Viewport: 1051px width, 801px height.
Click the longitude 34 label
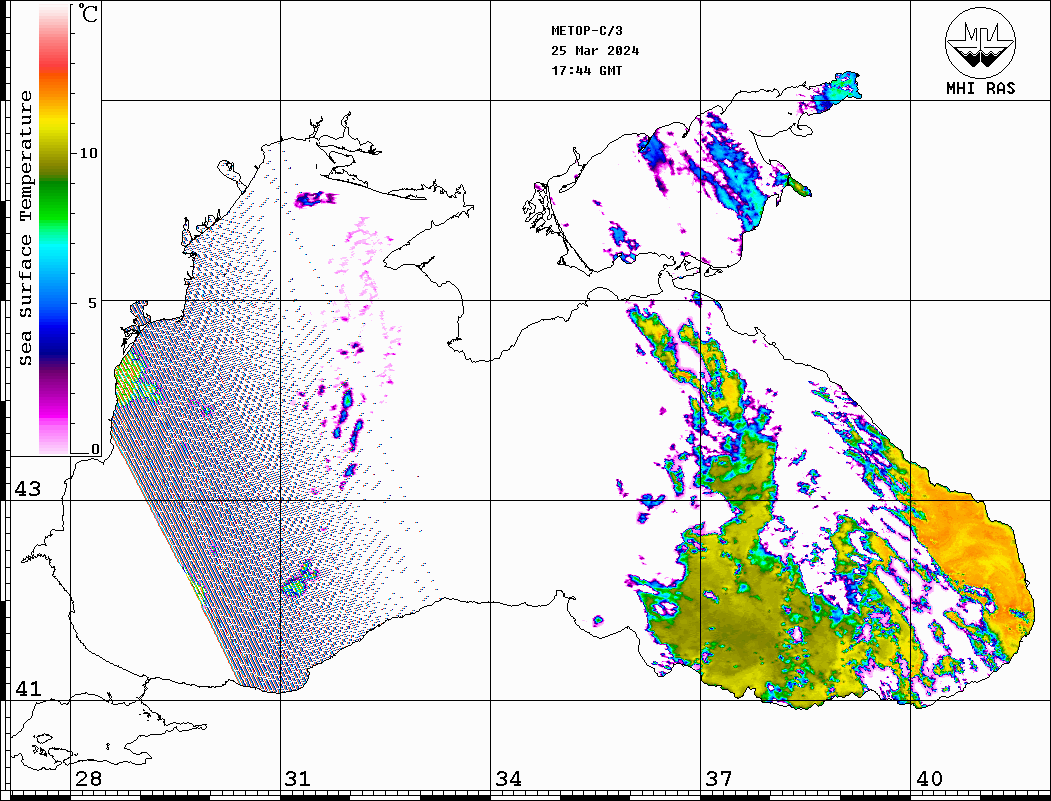pyautogui.click(x=508, y=779)
